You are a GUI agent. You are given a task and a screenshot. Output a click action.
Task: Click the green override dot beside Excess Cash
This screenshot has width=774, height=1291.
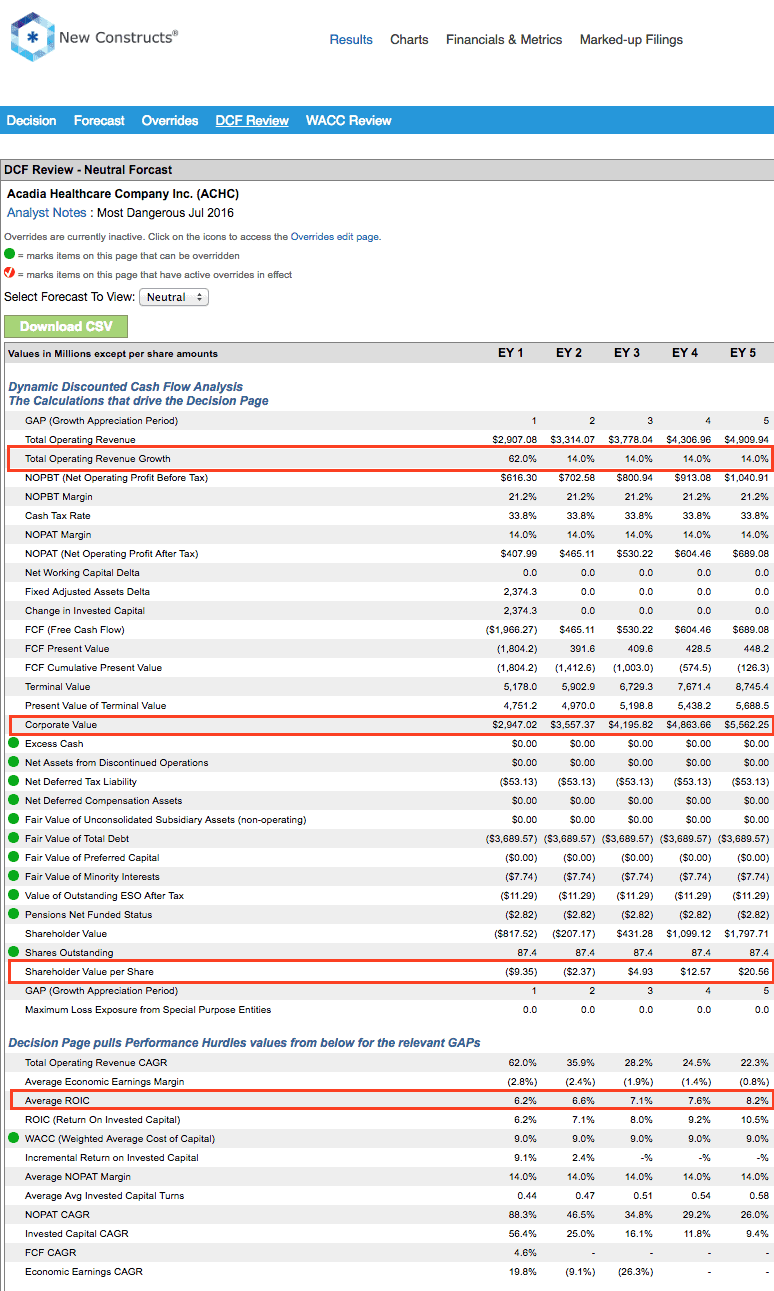coord(14,743)
